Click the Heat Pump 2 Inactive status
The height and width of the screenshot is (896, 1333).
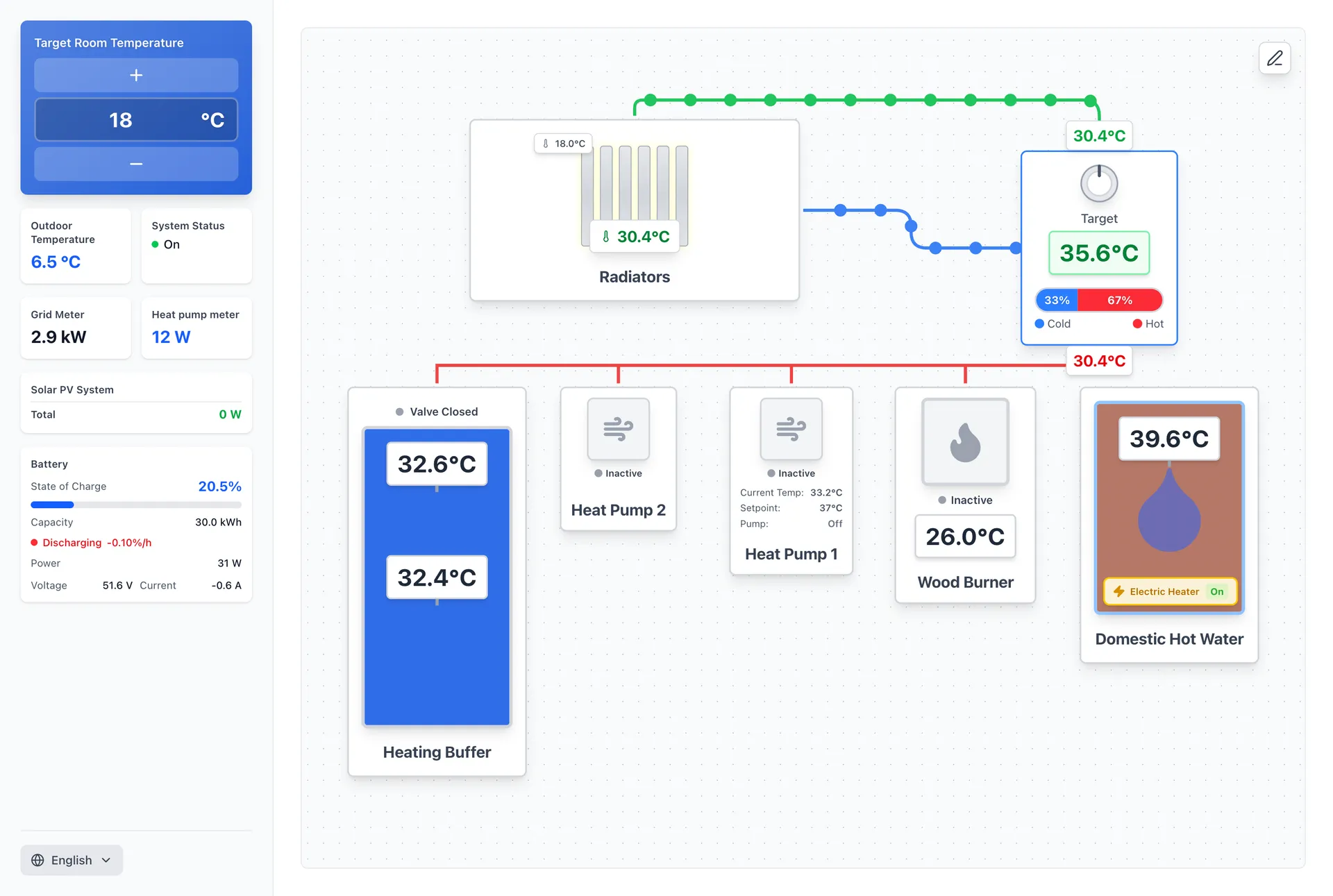click(x=618, y=473)
